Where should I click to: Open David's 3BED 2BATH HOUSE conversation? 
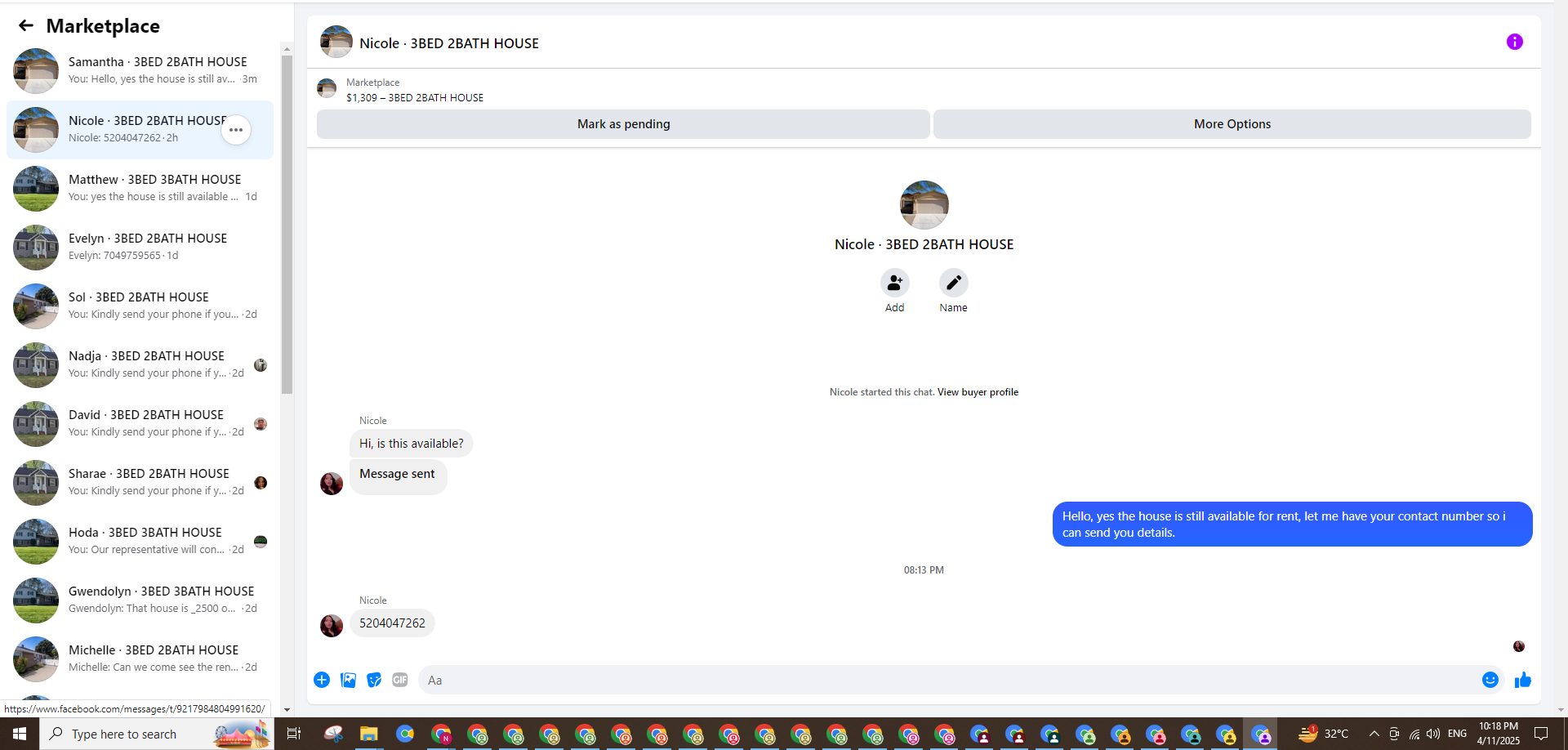click(140, 424)
